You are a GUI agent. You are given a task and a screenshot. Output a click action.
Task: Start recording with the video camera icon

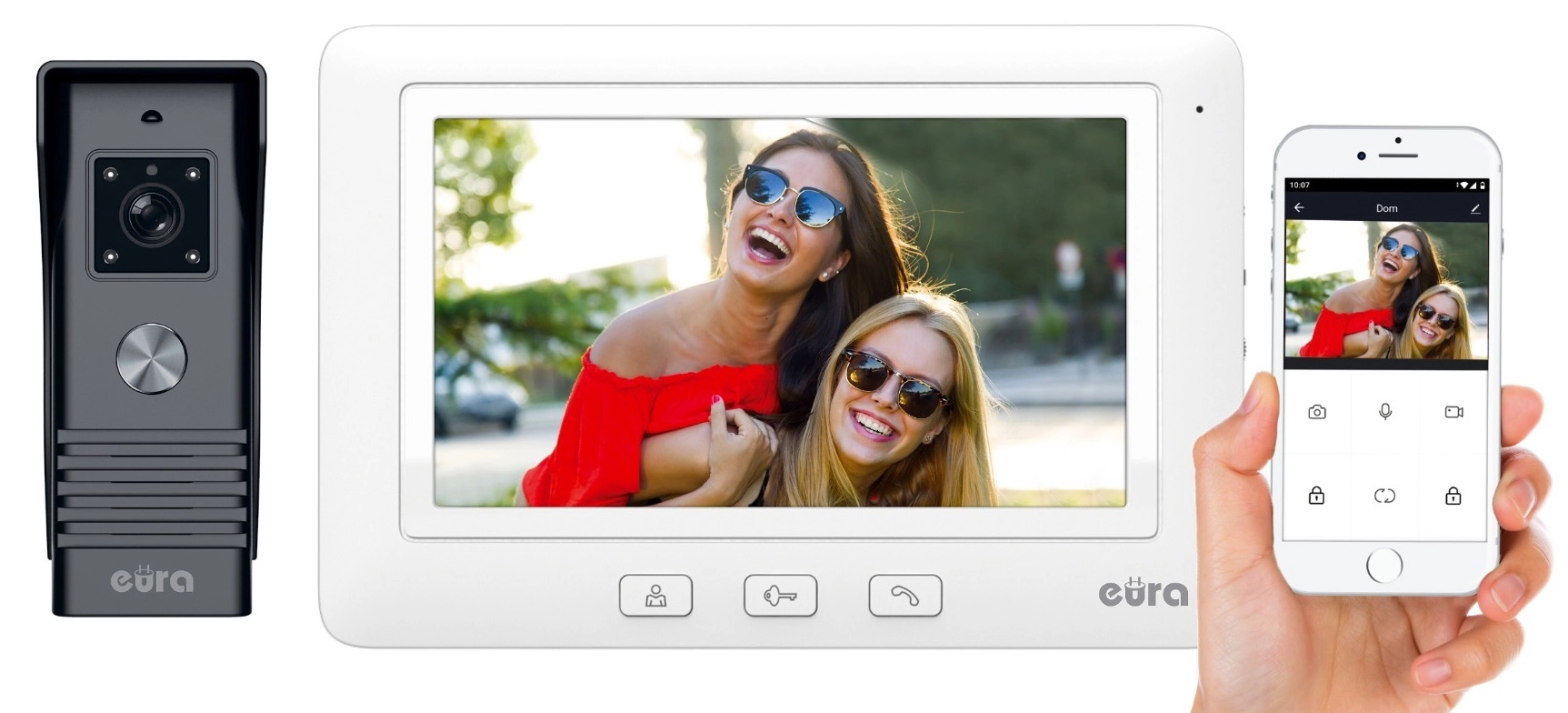(x=1453, y=412)
